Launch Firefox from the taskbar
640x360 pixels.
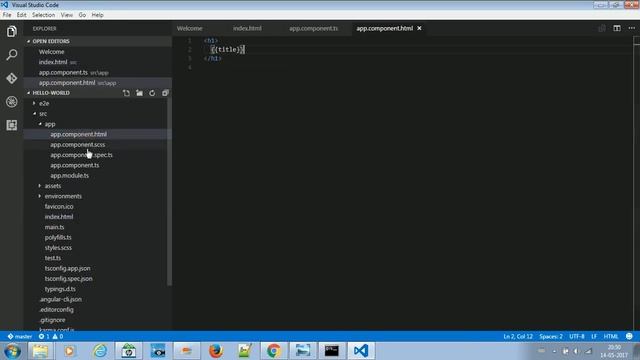click(x=216, y=351)
